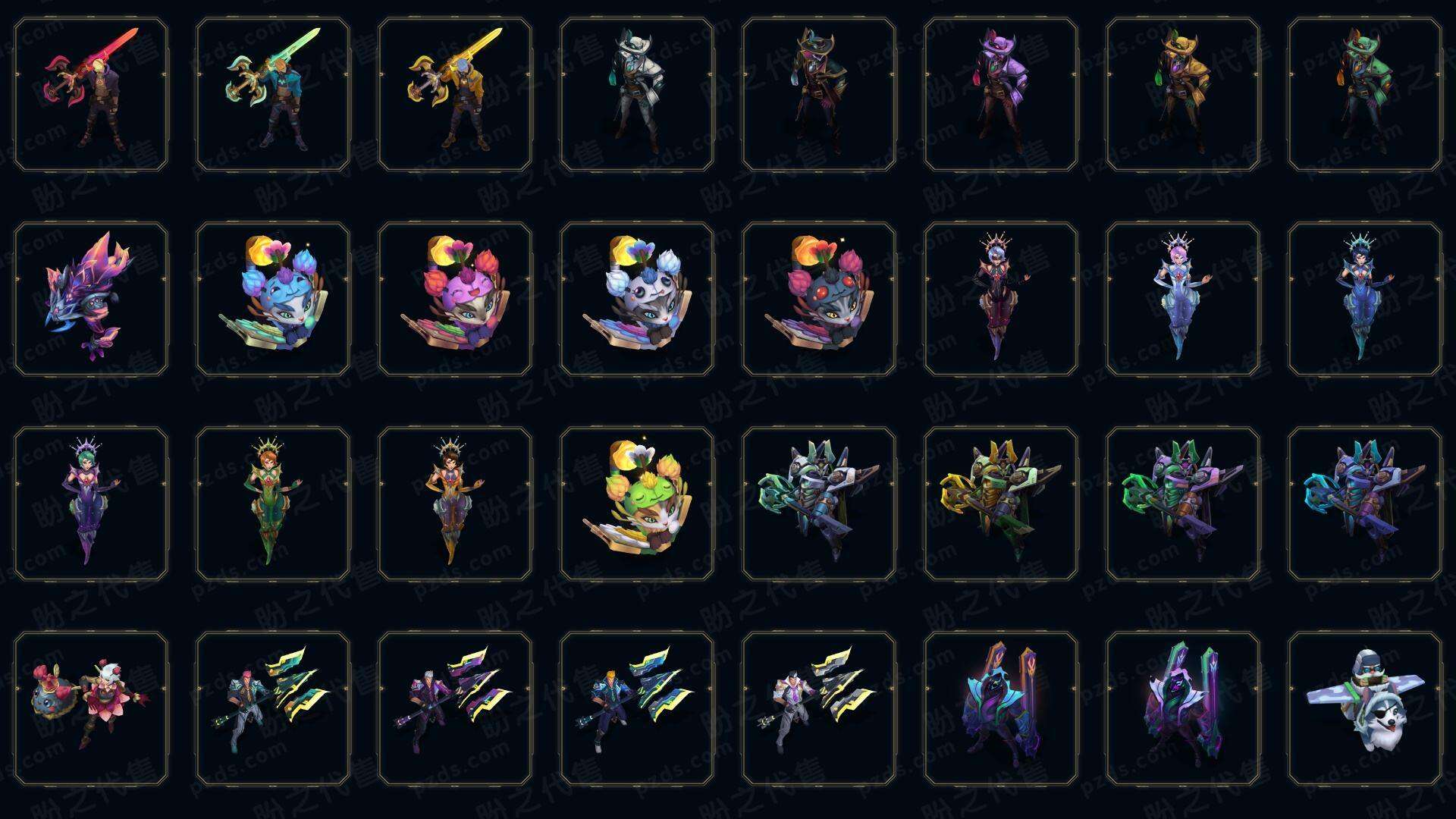
Task: Select the teal-green greatsword chroma skin
Action: (273, 94)
